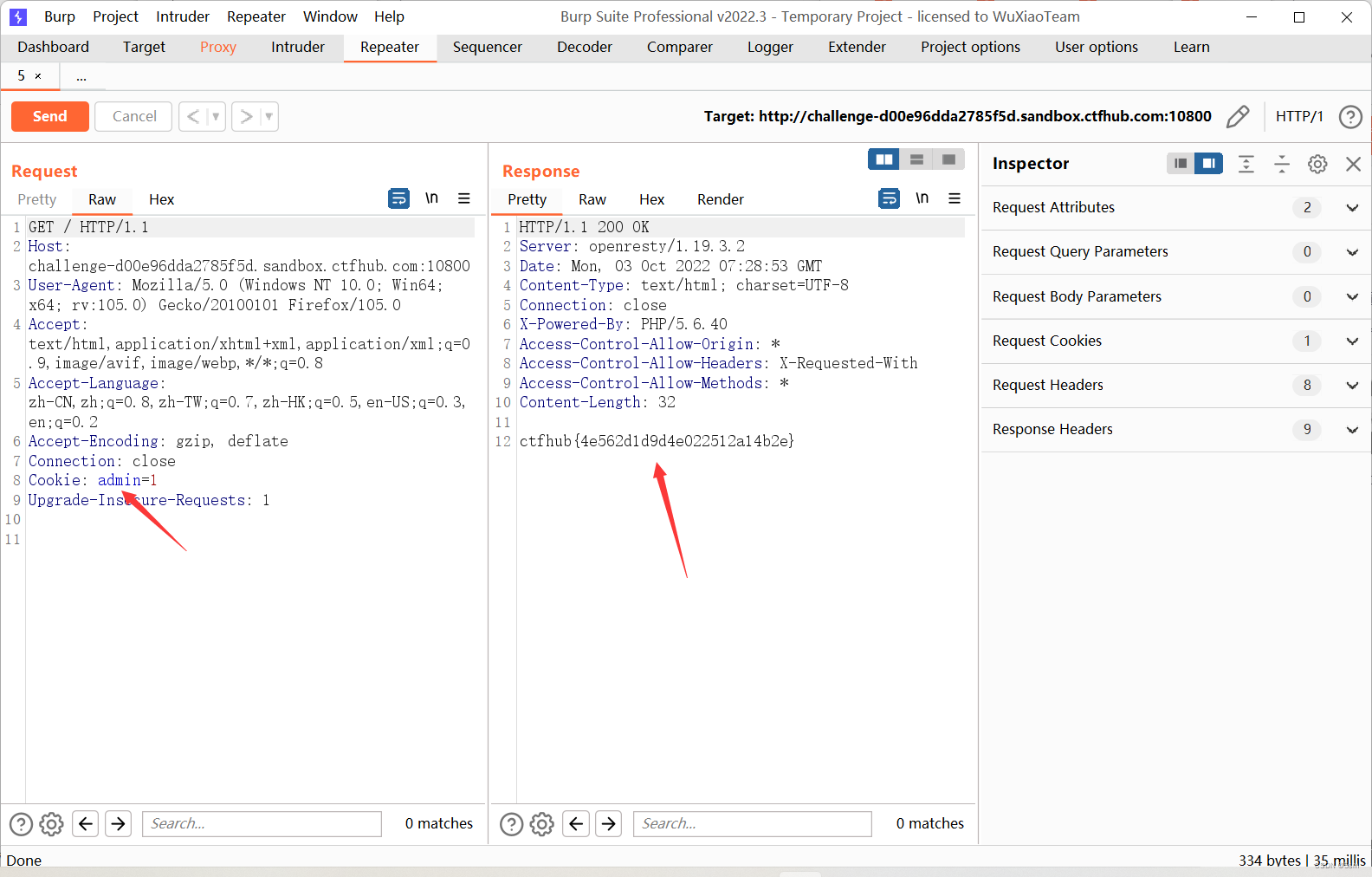
Task: Open Request search settings gear
Action: click(x=52, y=824)
